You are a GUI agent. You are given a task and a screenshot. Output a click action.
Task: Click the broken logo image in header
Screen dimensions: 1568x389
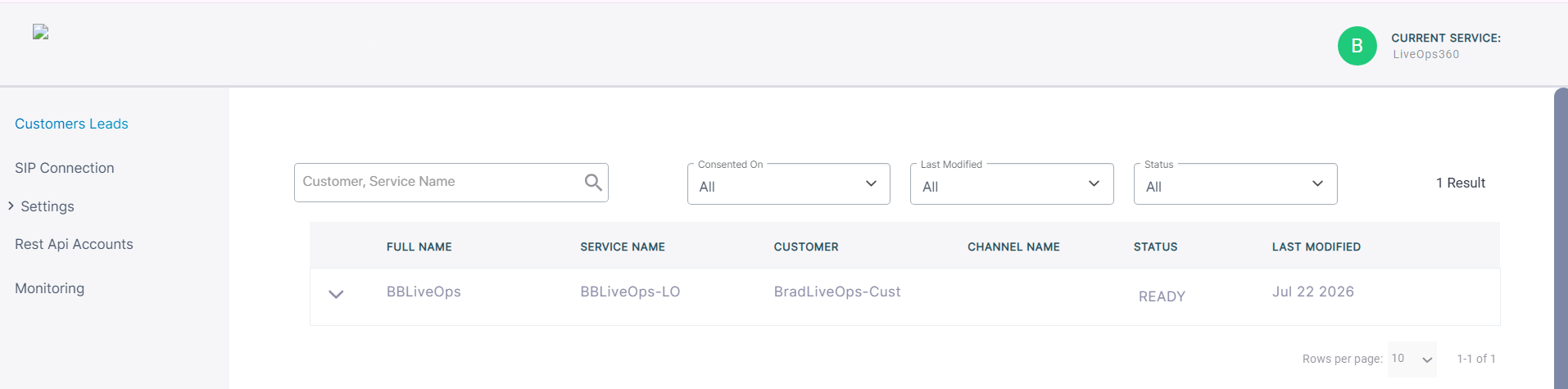coord(40,32)
